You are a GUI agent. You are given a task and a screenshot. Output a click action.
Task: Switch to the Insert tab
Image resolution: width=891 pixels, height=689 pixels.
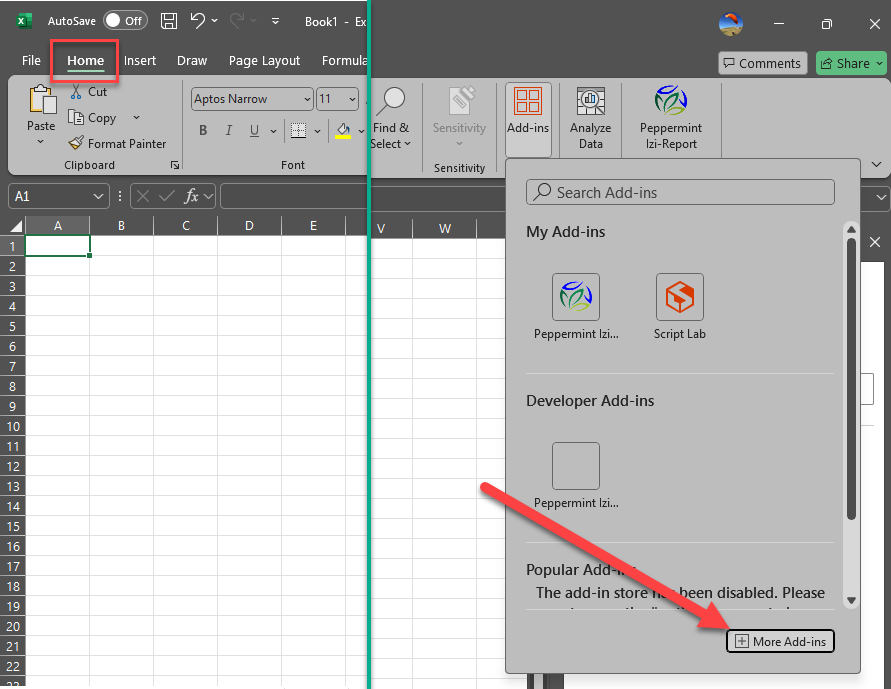click(x=140, y=60)
